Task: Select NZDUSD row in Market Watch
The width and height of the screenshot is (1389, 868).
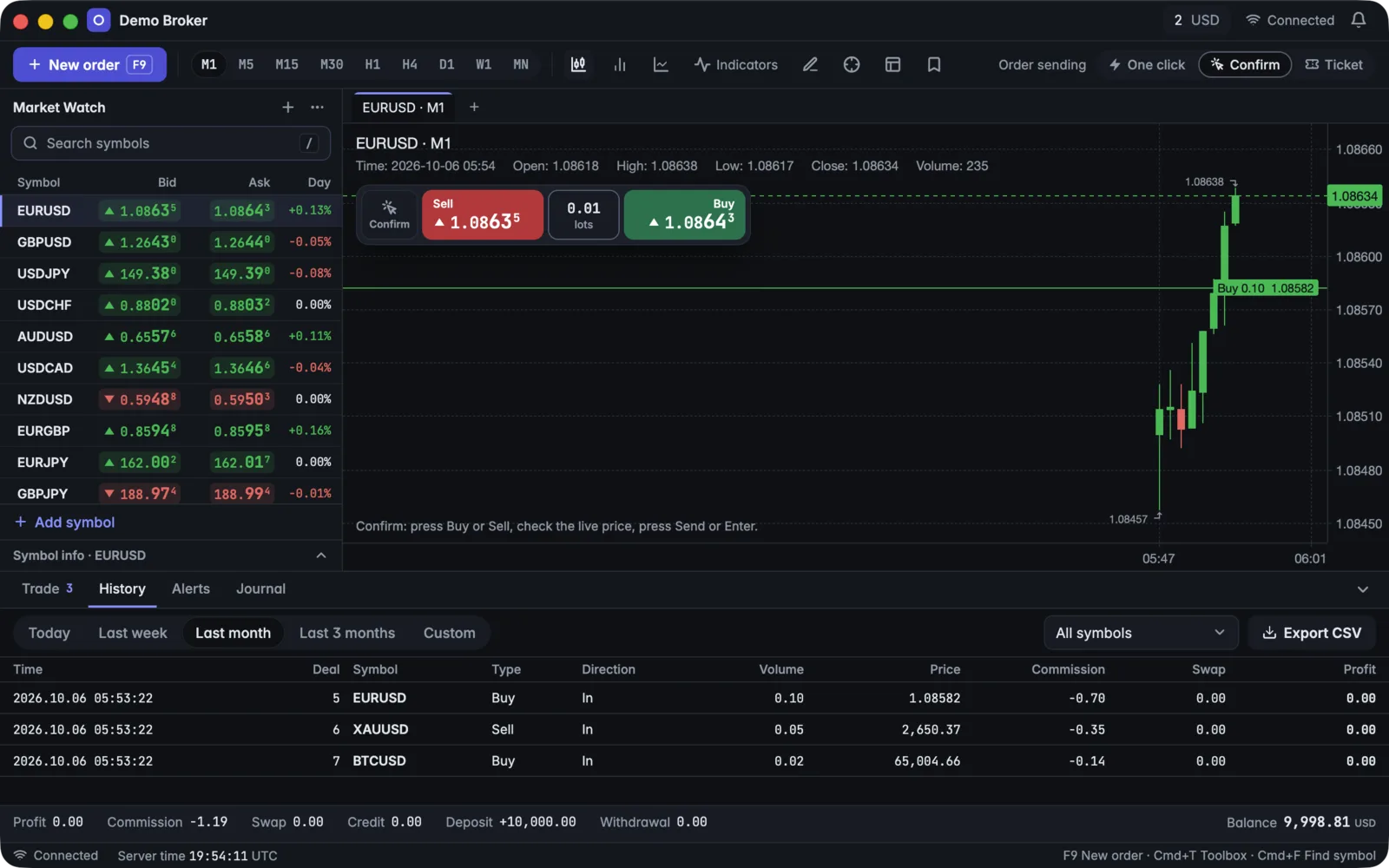Action: (x=171, y=399)
